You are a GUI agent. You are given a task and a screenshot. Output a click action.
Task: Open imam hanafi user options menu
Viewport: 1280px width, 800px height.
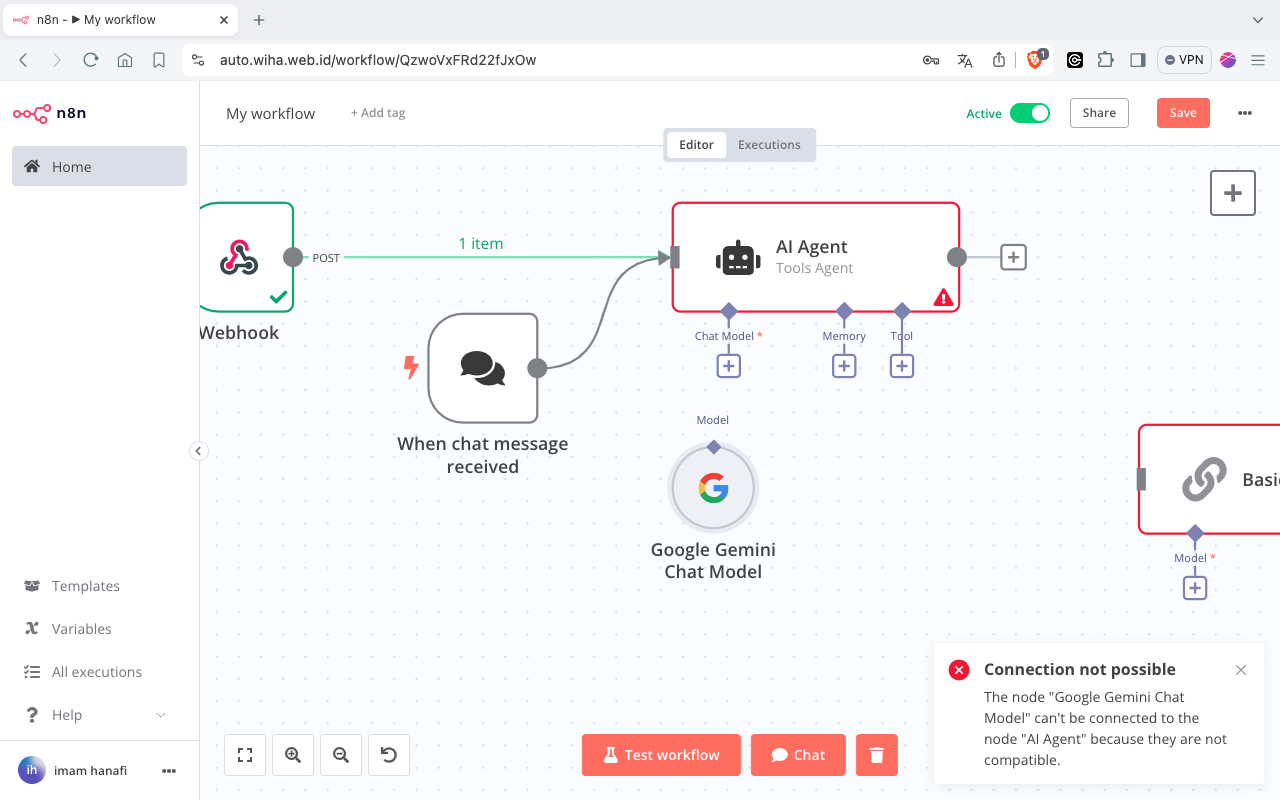pos(169,771)
